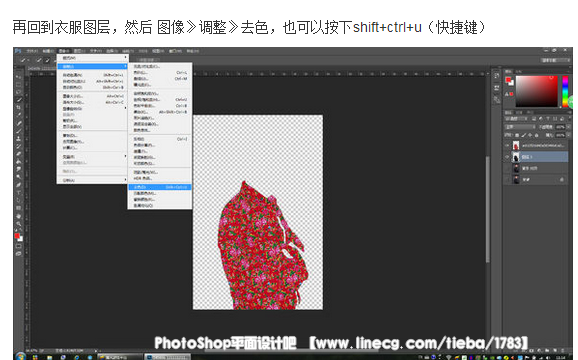Switch to the Swatches tab
This screenshot has width=578, height=360.
519,71
